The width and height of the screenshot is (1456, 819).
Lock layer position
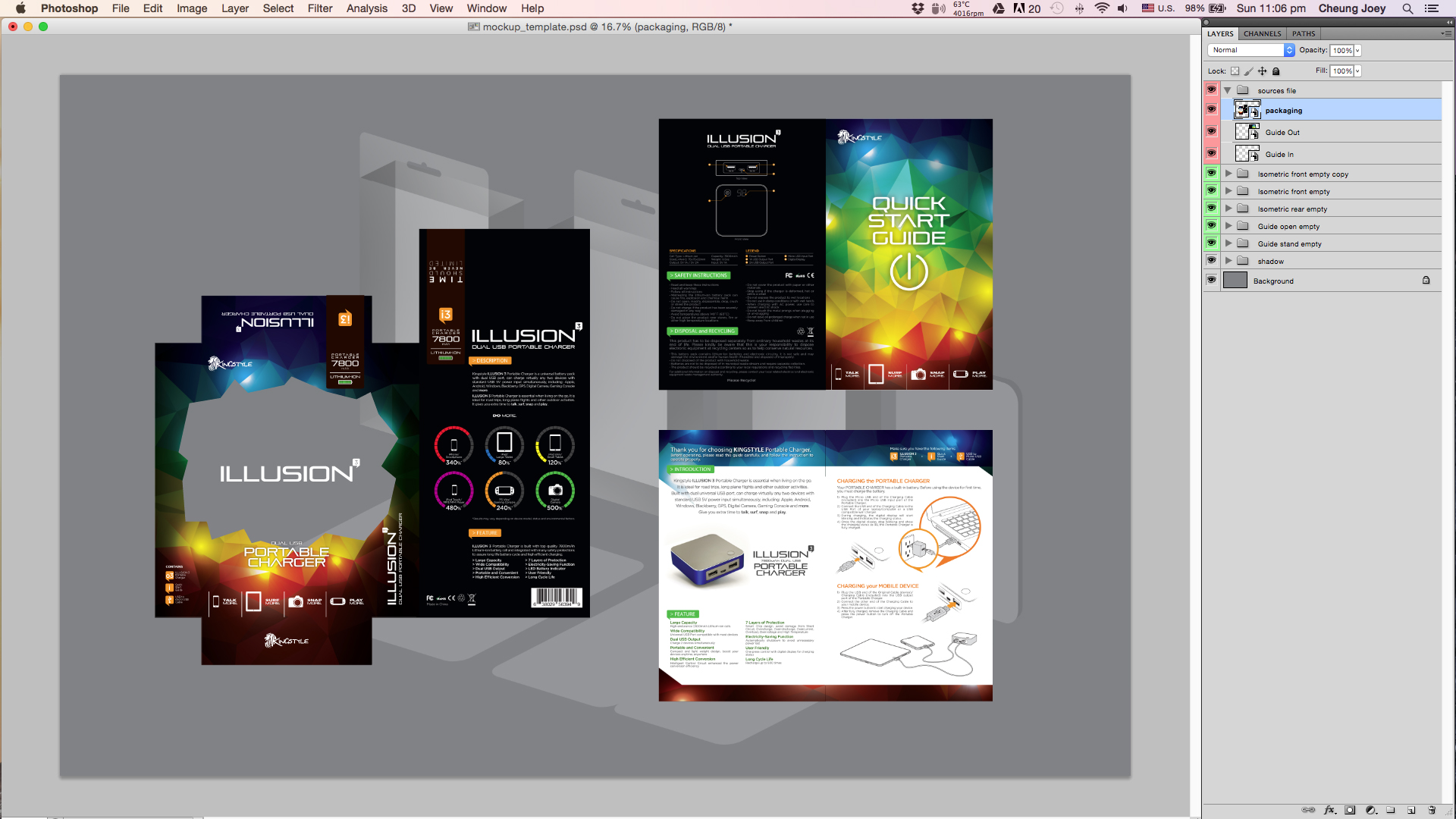tap(1262, 71)
